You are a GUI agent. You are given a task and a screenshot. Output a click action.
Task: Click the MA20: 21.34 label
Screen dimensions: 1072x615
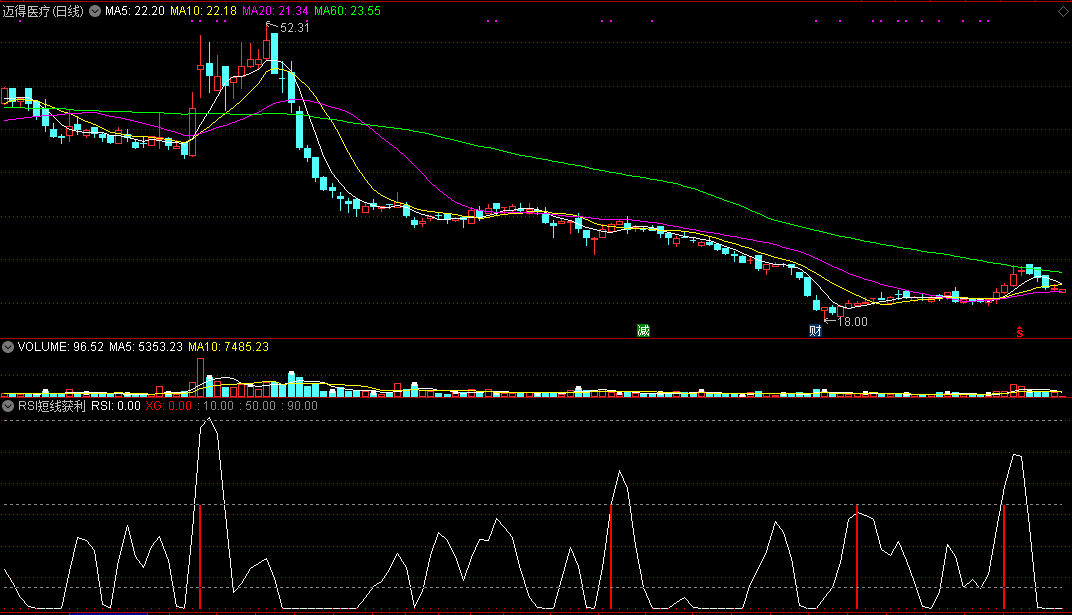[275, 11]
